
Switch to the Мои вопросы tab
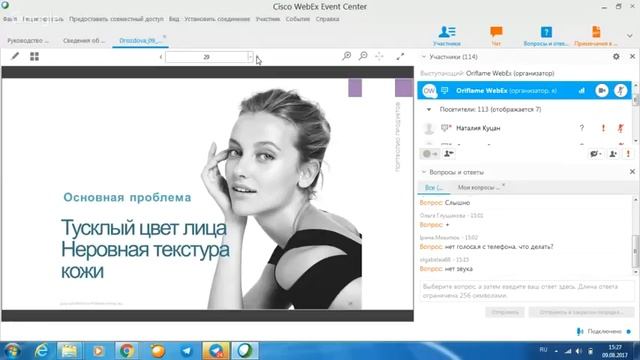478,187
